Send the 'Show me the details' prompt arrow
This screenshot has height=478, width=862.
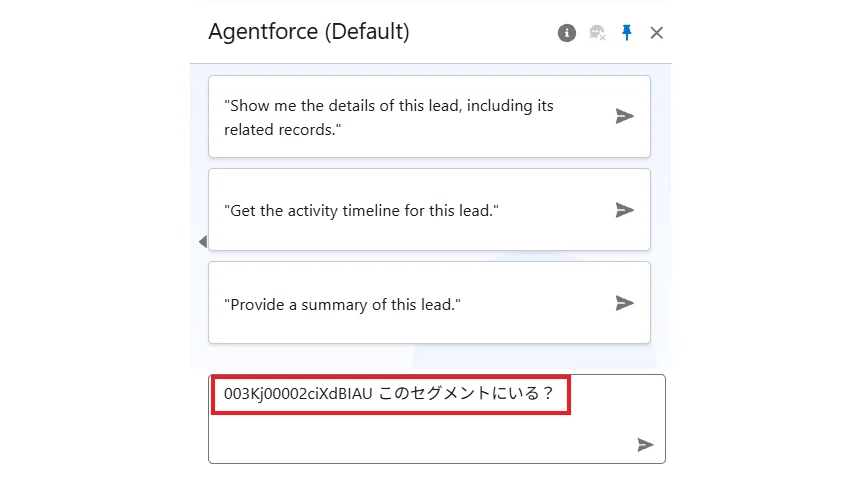coord(625,116)
